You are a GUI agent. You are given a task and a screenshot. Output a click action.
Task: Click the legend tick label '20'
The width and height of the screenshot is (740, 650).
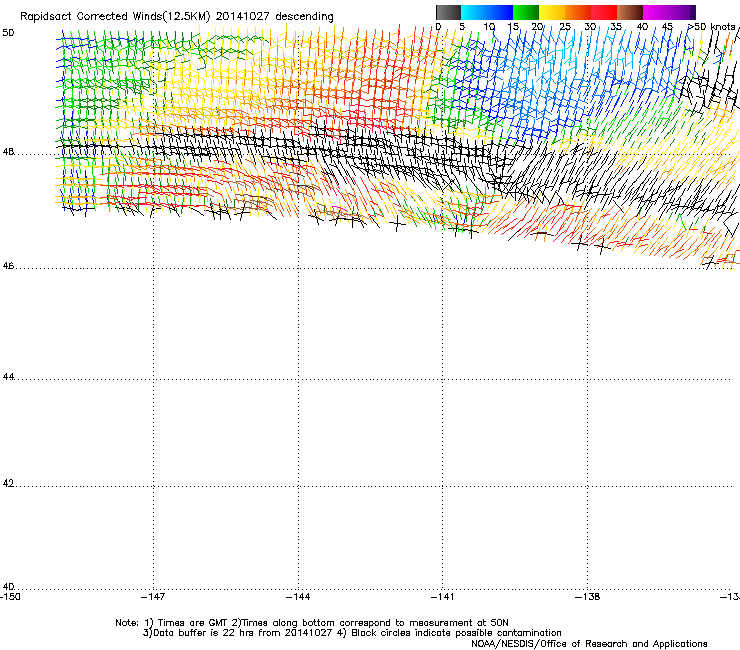(537, 26)
